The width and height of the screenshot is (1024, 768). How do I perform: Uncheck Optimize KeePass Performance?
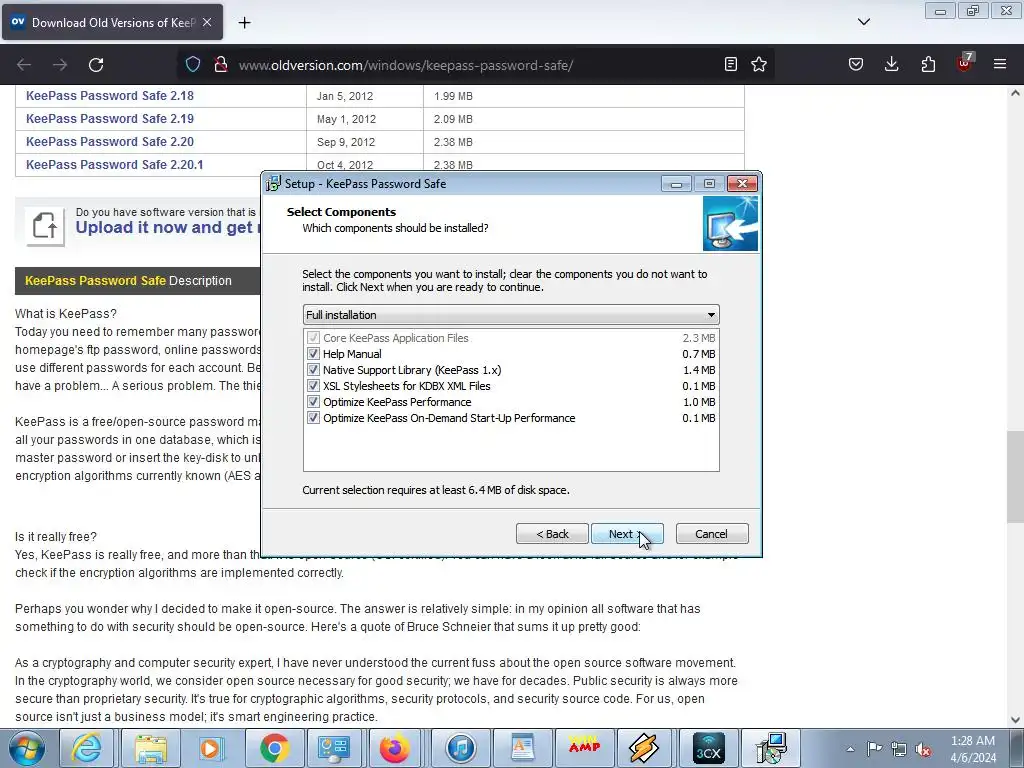(x=313, y=402)
